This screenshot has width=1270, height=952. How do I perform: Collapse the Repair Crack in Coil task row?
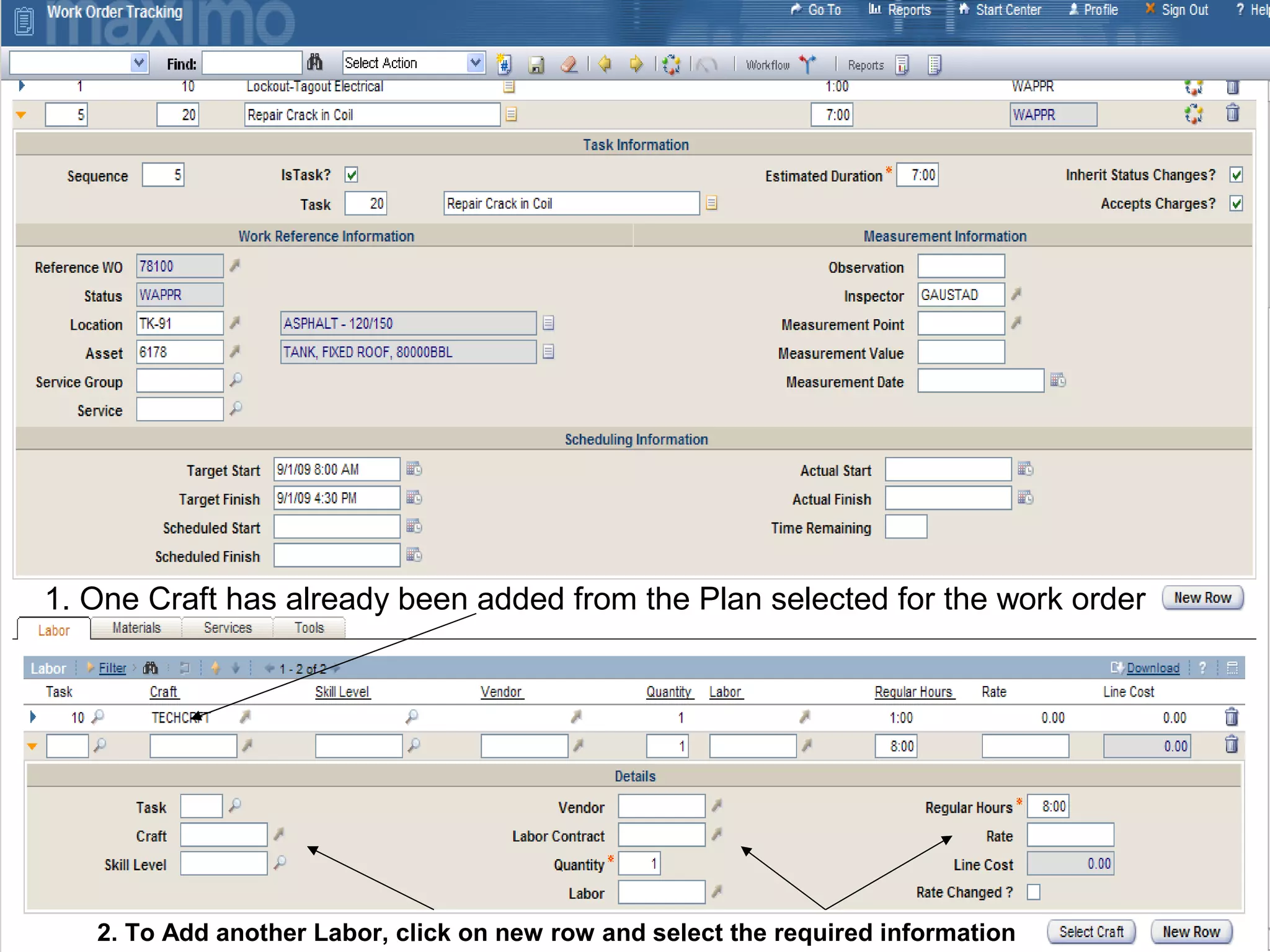[22, 115]
